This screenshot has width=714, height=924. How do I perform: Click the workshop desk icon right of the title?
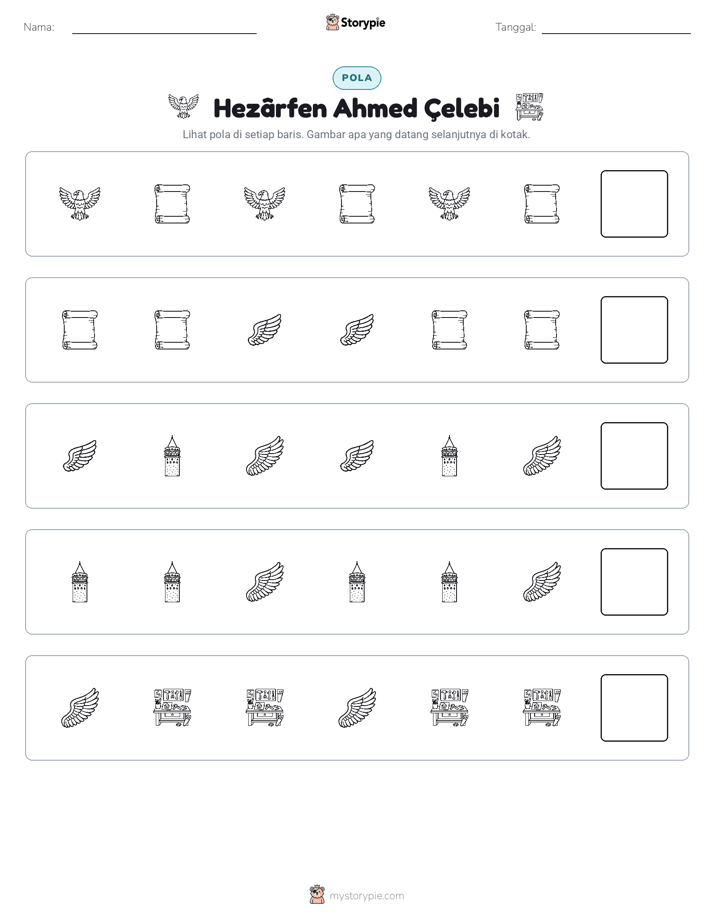pos(529,107)
